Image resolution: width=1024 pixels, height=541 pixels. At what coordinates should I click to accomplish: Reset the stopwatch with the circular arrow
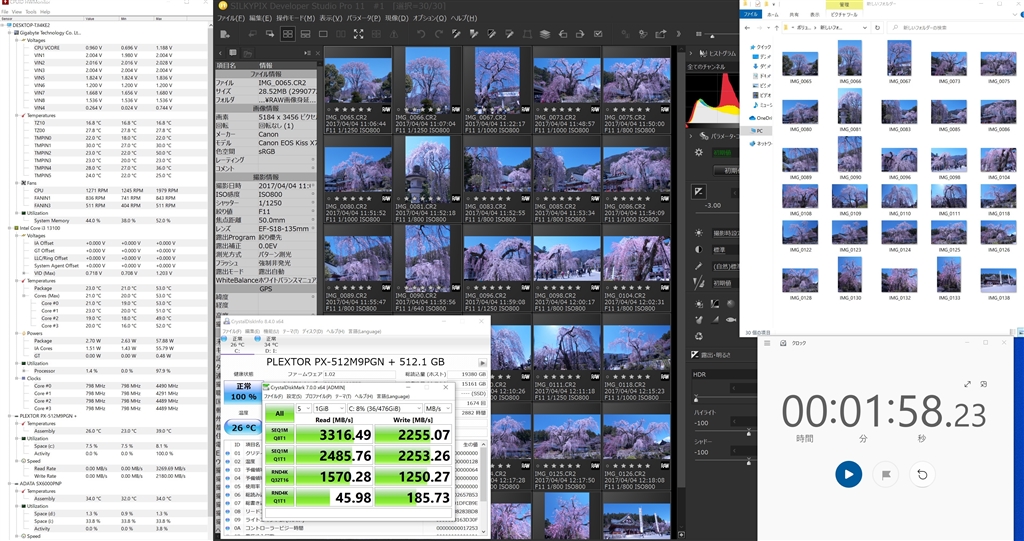coord(922,474)
